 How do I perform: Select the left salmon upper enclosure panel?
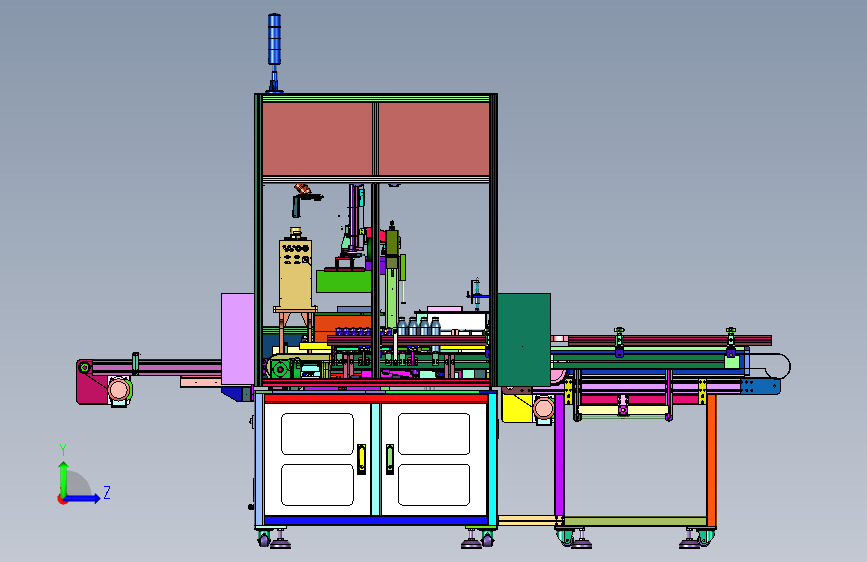[x=317, y=139]
